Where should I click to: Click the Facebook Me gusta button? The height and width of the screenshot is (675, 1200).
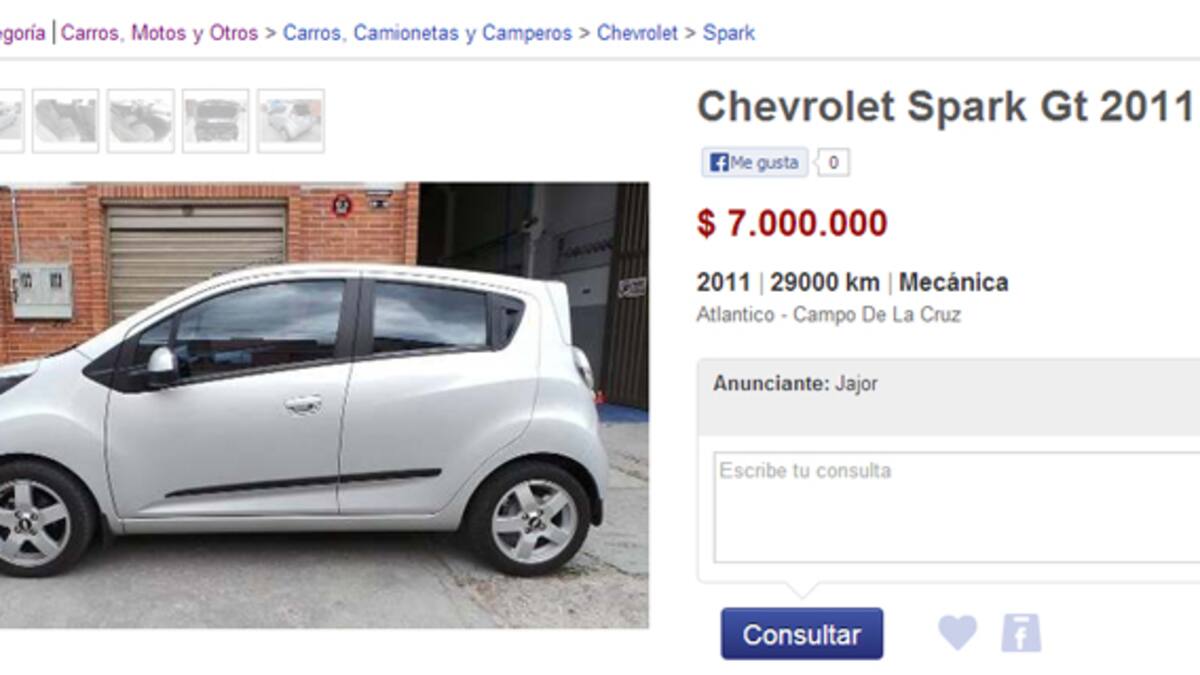click(755, 162)
